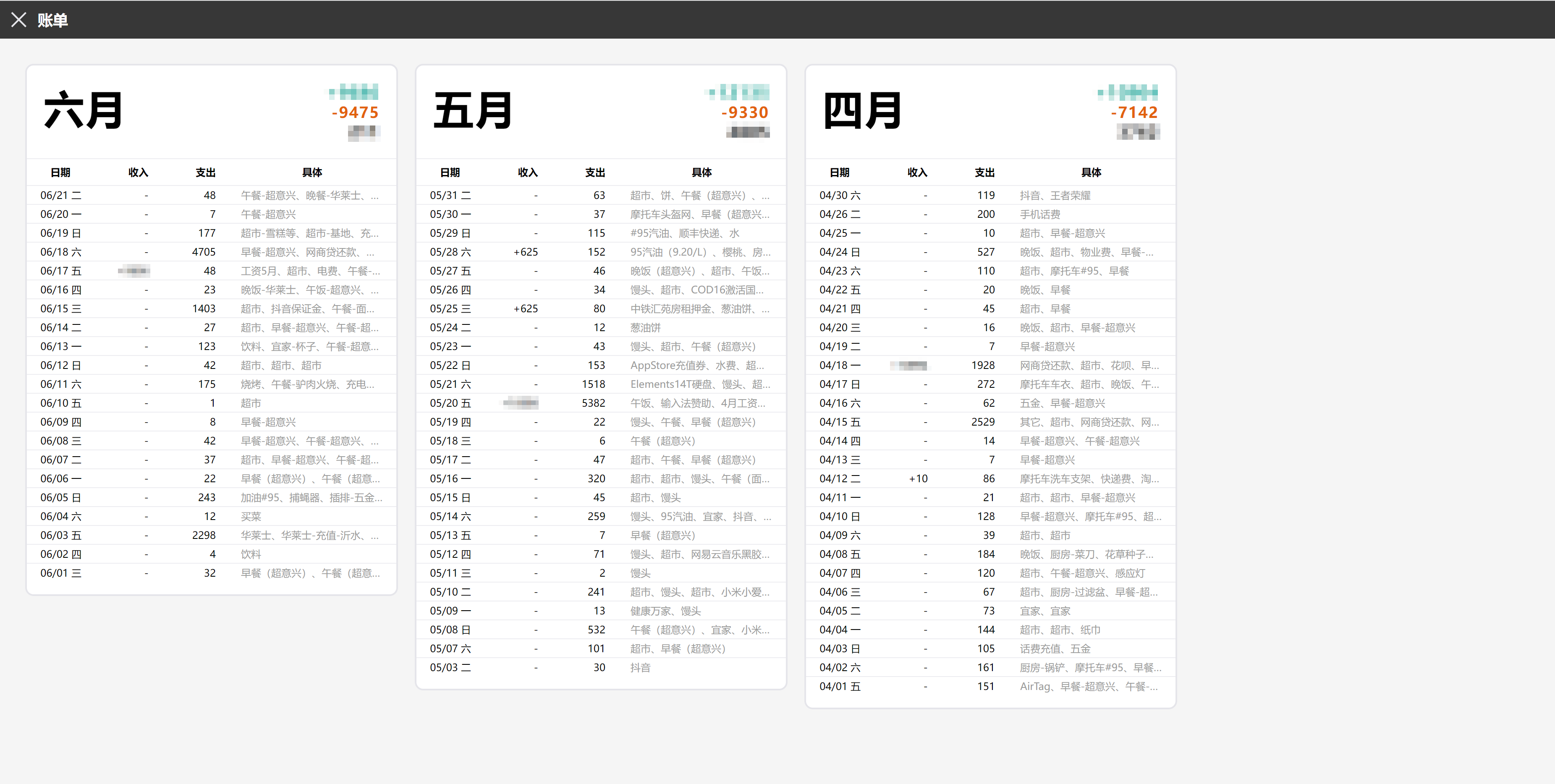Click 支出 column header in May table
This screenshot has height=784, width=1555.
tap(594, 172)
